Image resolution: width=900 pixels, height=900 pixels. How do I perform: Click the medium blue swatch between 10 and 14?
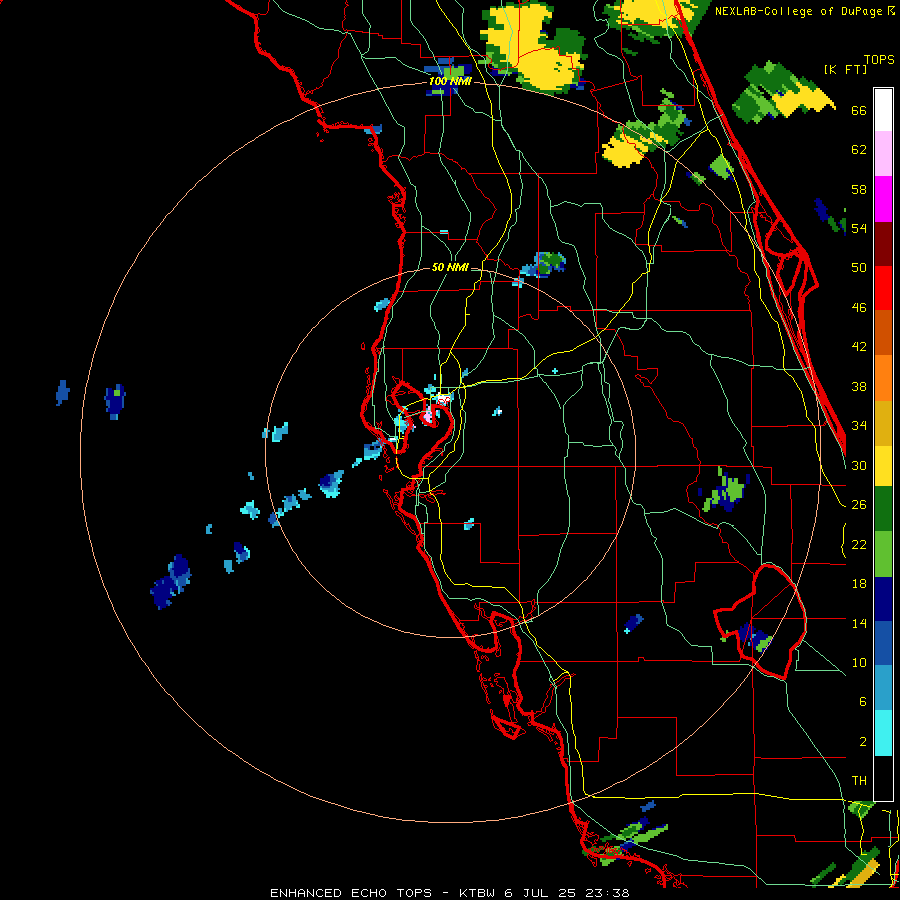click(883, 643)
